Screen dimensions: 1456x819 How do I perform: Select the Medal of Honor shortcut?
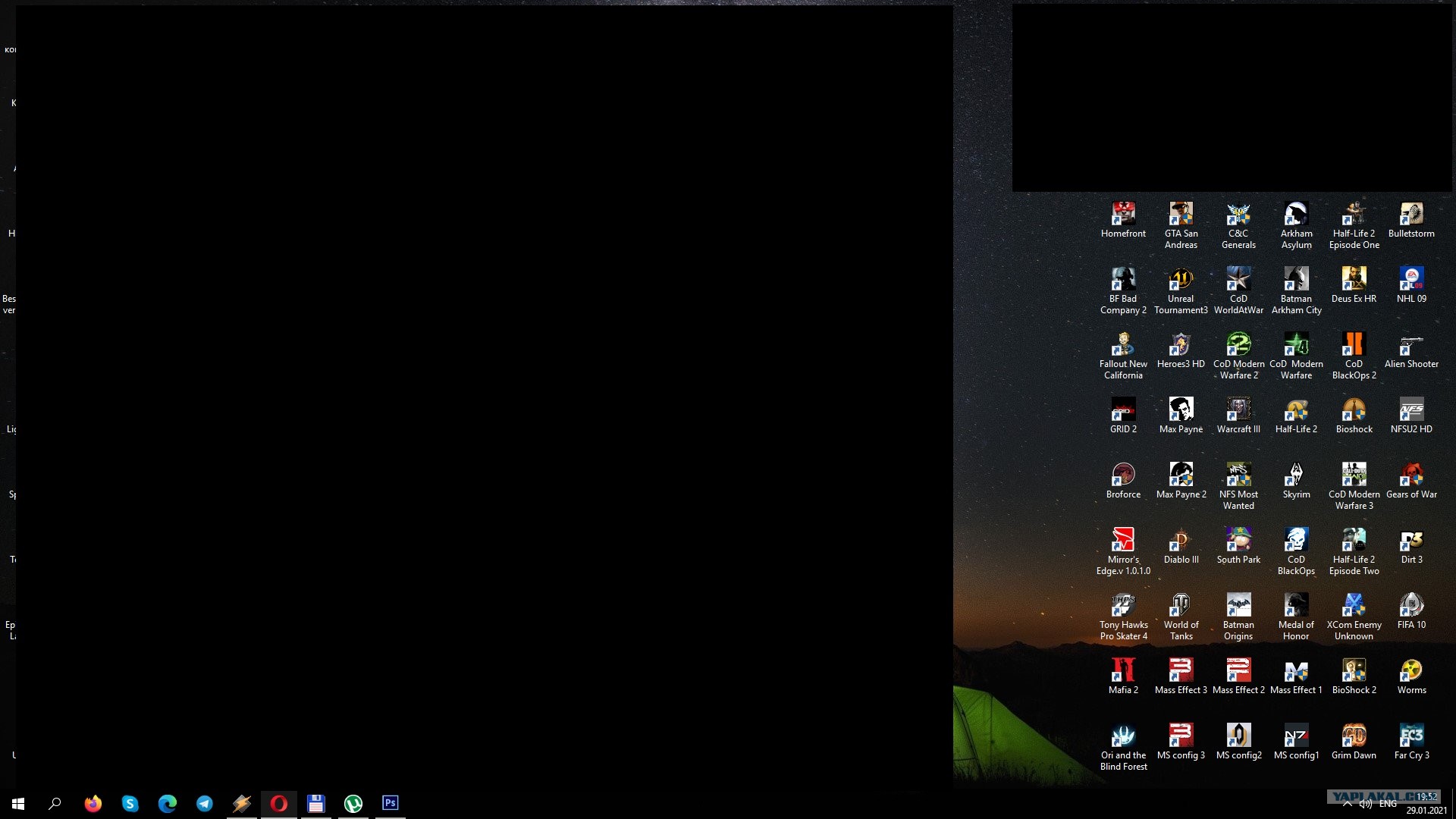point(1296,617)
